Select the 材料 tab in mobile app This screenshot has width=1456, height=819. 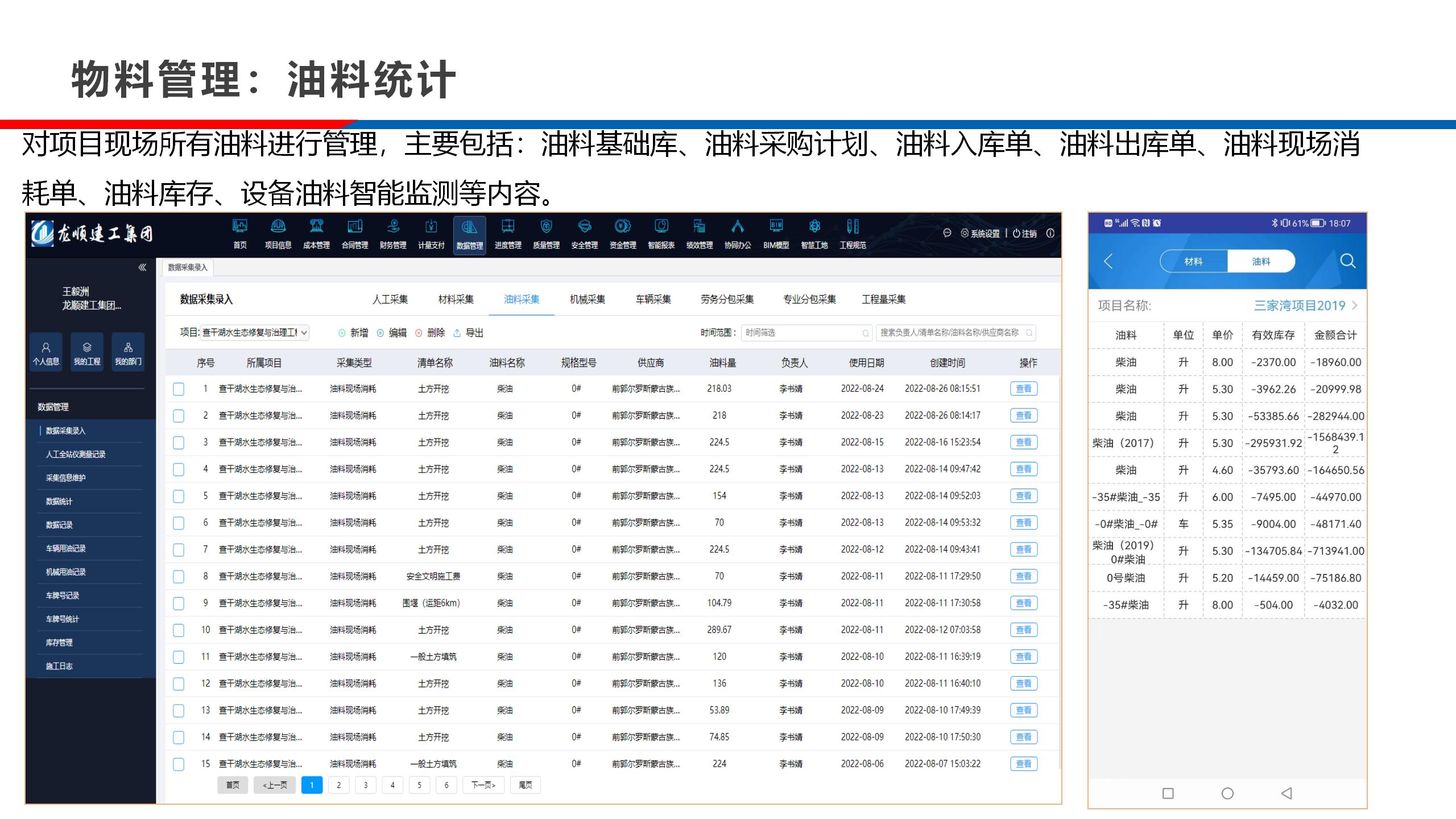click(1193, 262)
